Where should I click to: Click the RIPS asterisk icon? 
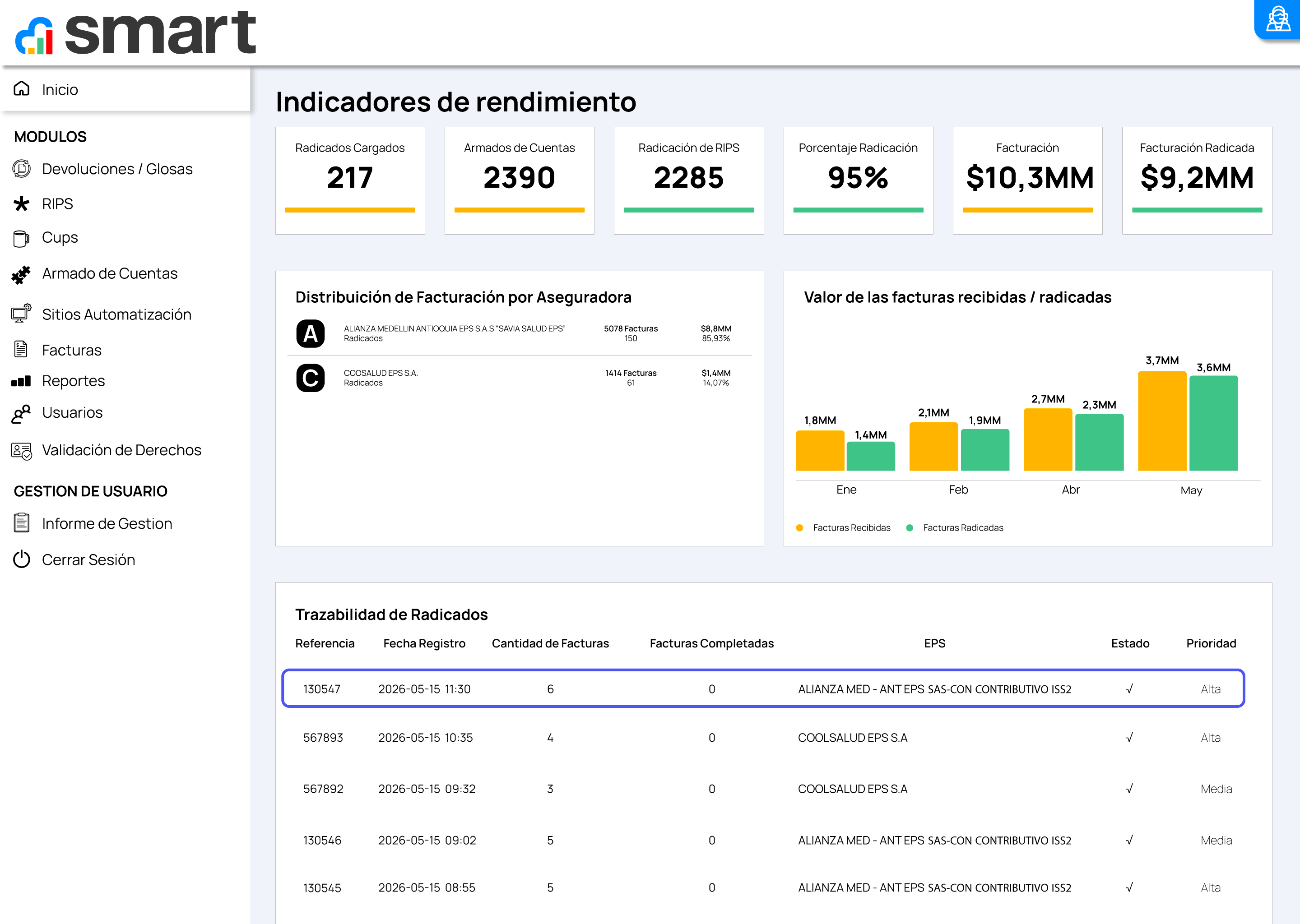coord(22,203)
